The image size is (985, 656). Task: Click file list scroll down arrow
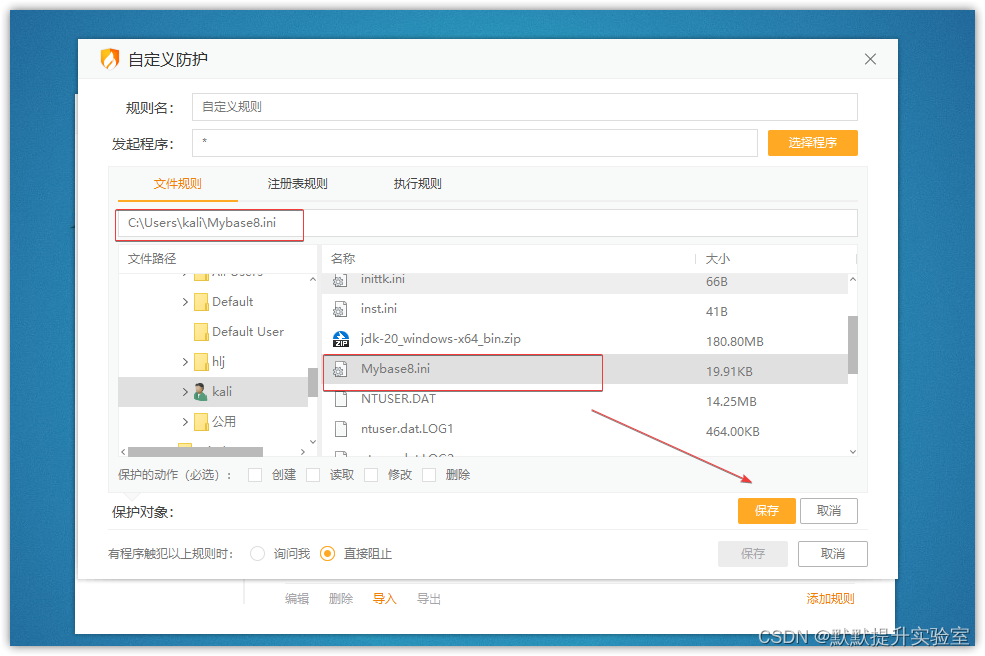pos(852,451)
